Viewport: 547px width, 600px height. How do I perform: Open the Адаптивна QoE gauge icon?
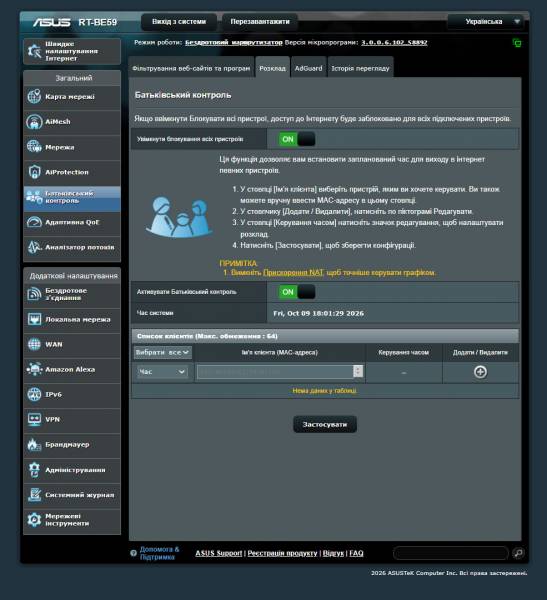click(x=34, y=222)
